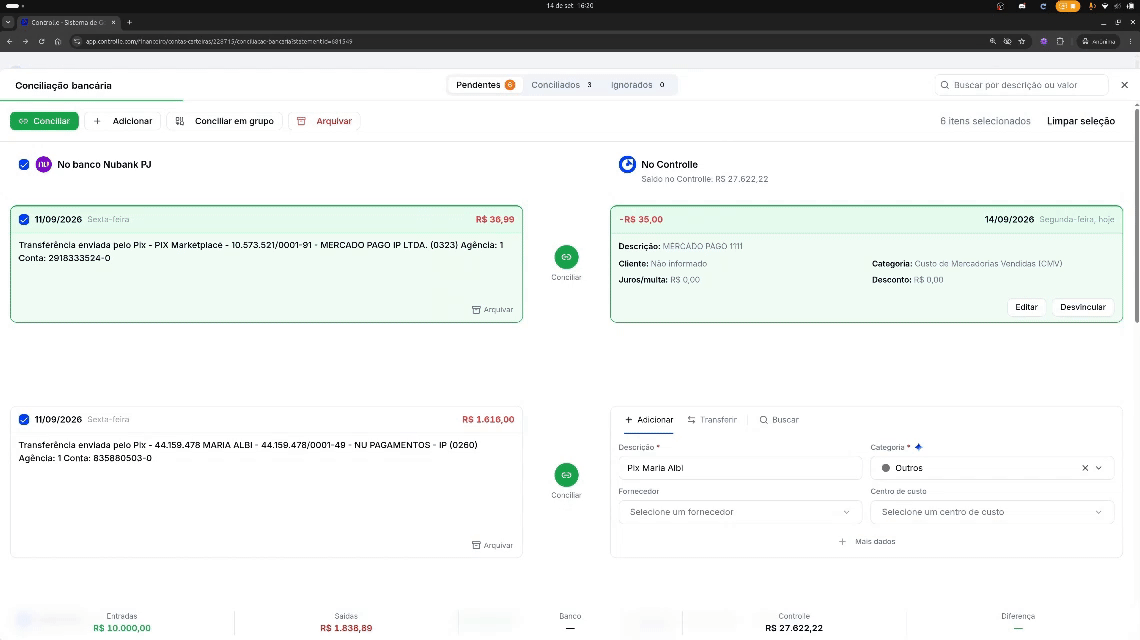Image resolution: width=1140 pixels, height=640 pixels.
Task: Select the Adicionar tab in entry form
Action: tap(649, 420)
